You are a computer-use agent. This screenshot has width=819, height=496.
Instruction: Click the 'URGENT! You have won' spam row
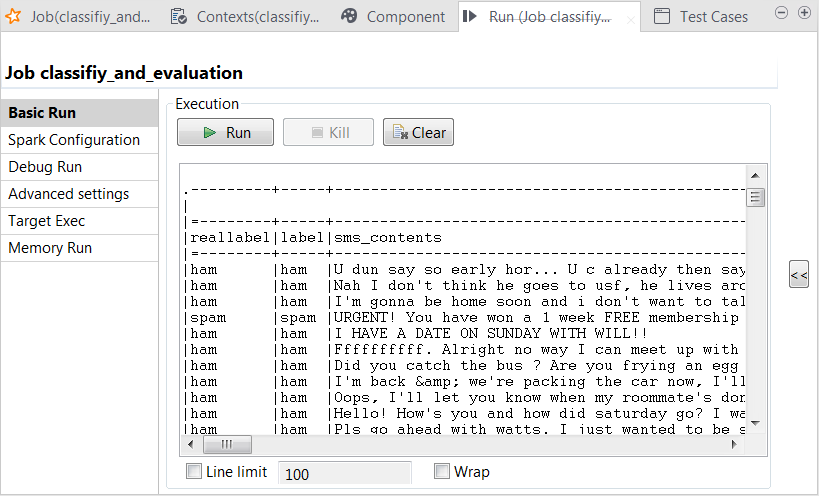point(464,317)
